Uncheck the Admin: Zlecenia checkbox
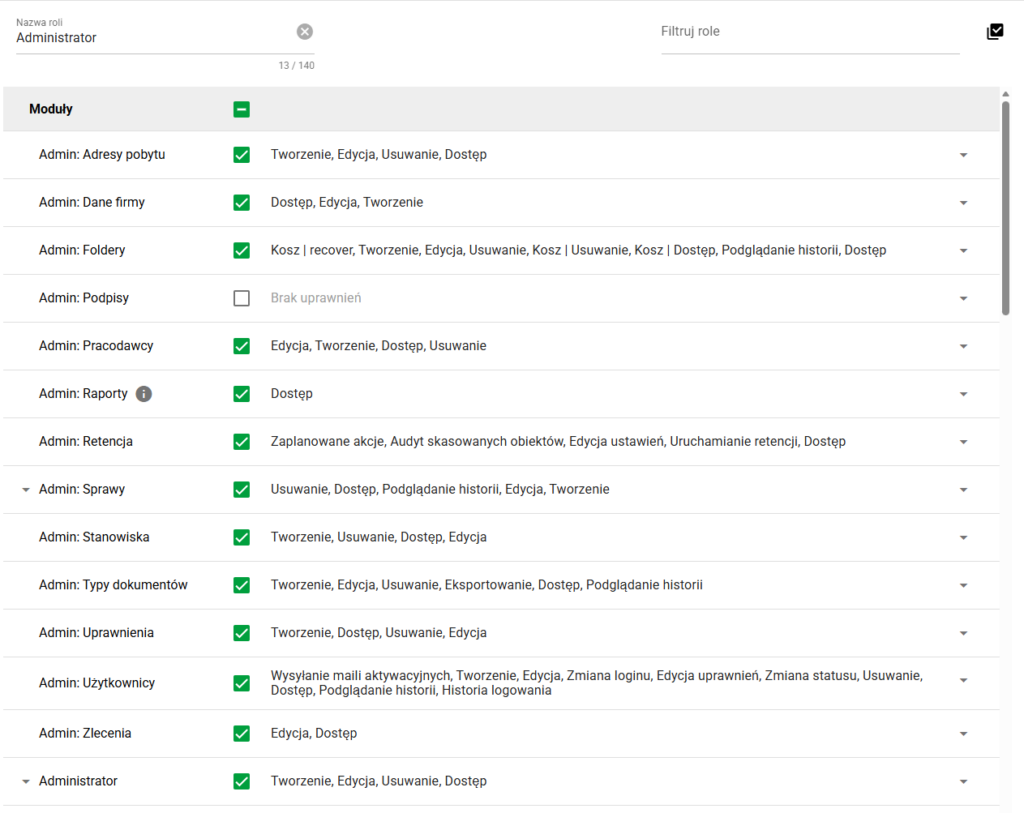 point(242,733)
